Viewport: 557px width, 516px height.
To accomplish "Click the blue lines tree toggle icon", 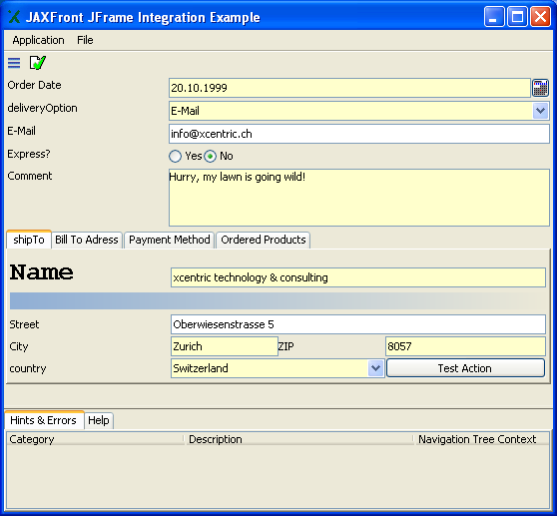I will pyautogui.click(x=14, y=63).
